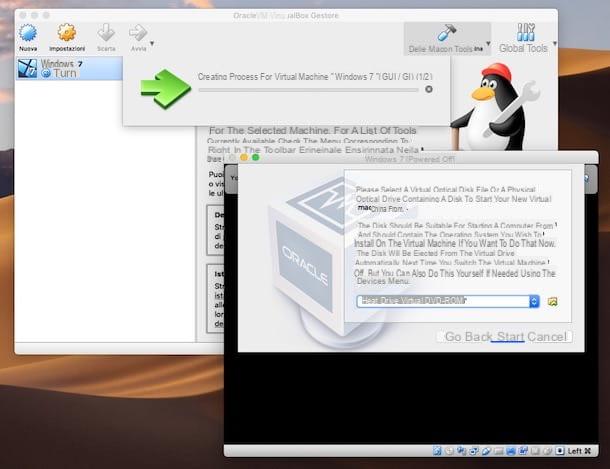Open the Host Drive optical disk combo box
This screenshot has height=469, width=610.
pos(448,301)
